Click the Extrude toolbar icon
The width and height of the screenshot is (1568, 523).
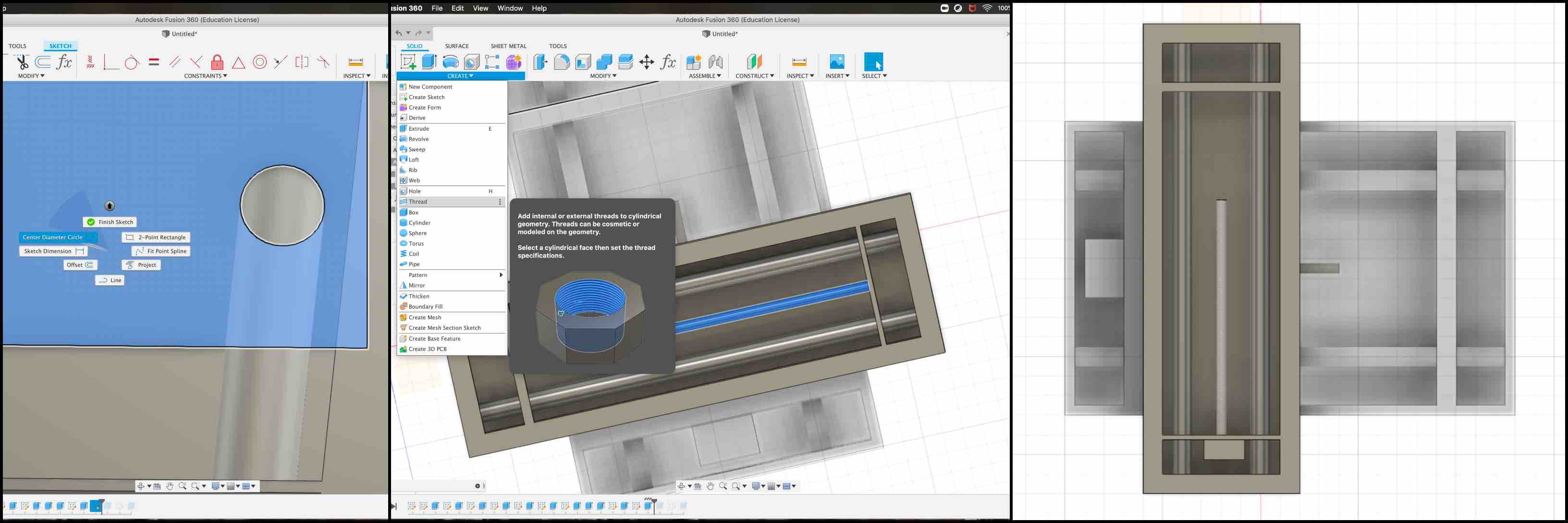click(429, 62)
